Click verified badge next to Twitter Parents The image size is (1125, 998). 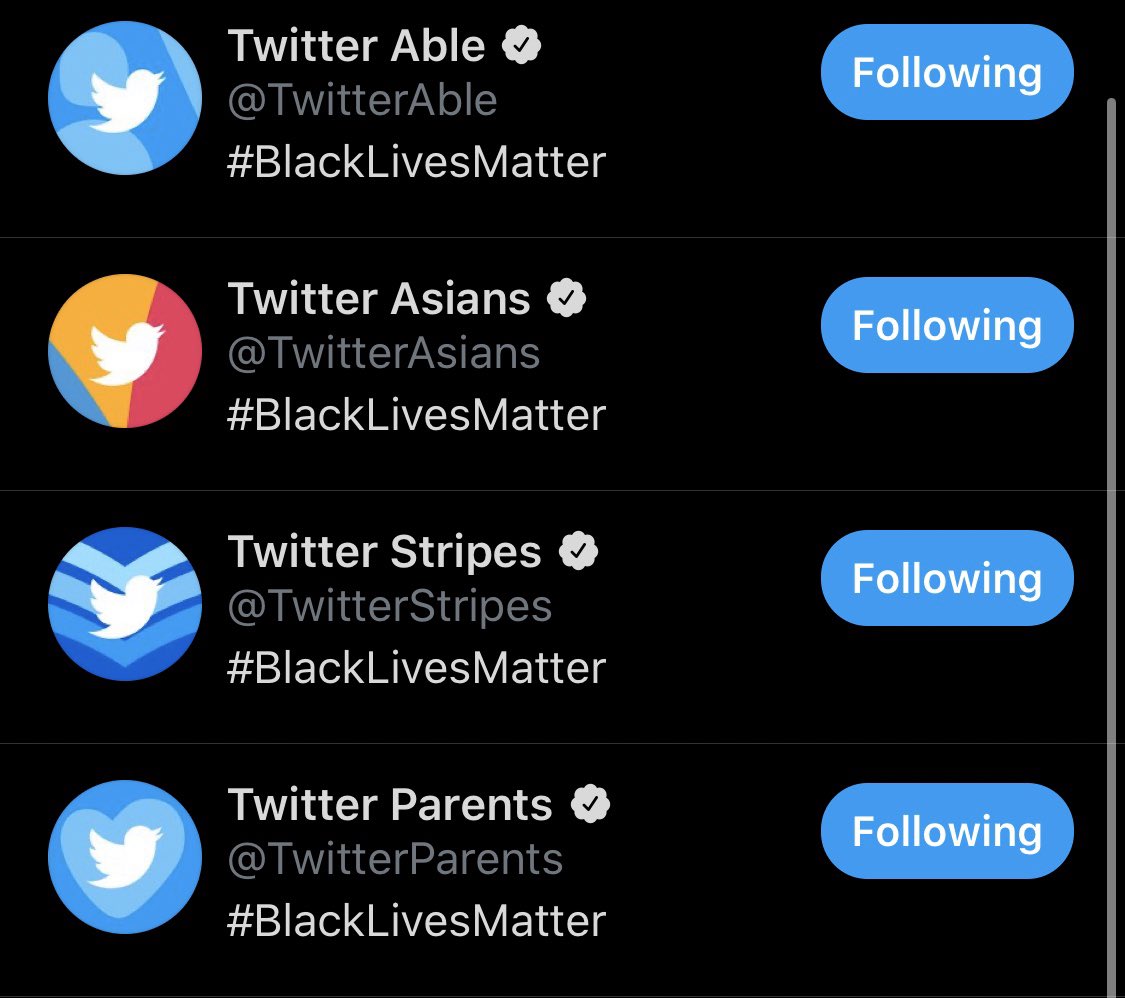[x=590, y=804]
